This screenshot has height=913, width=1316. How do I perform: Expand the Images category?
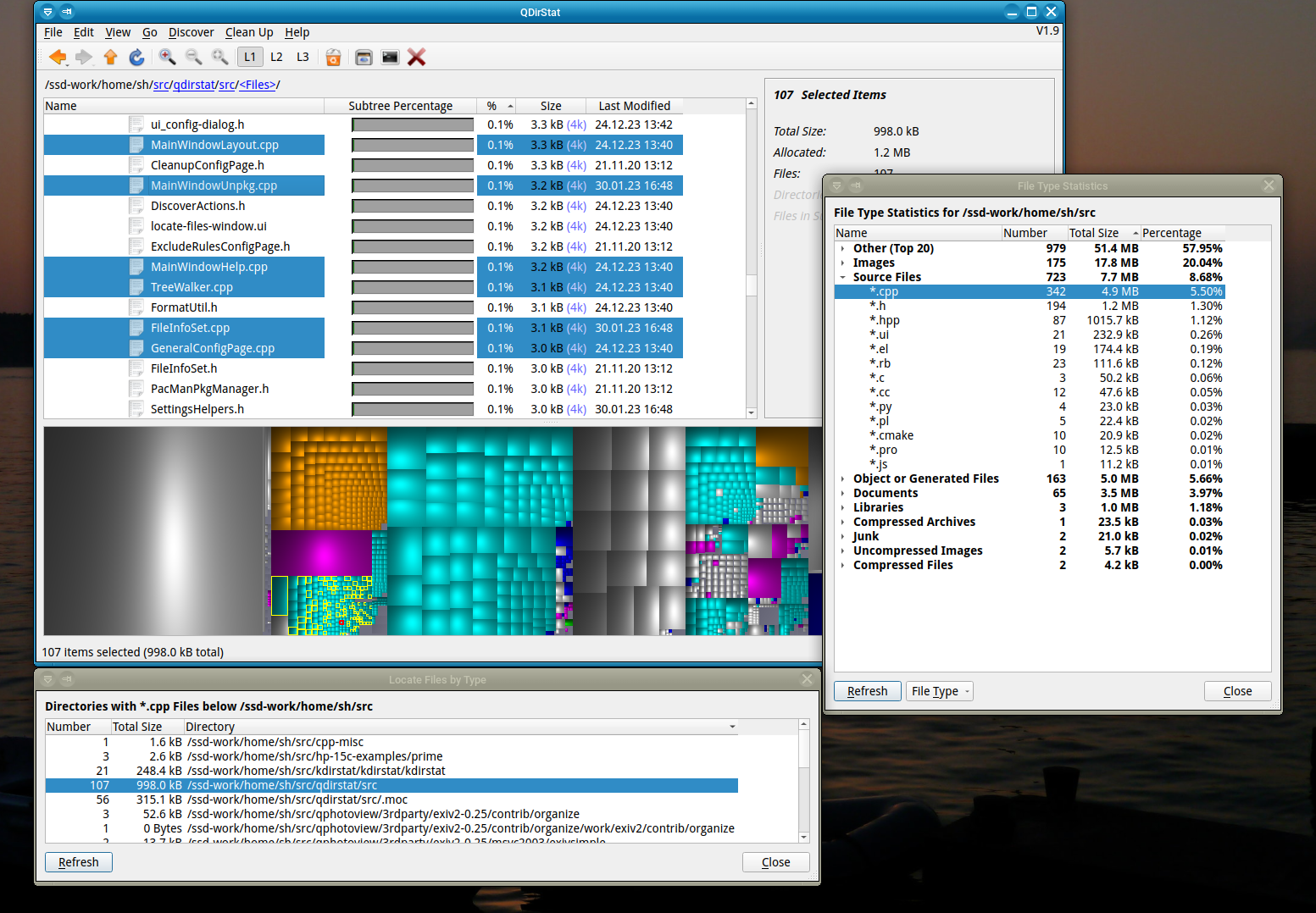(842, 263)
